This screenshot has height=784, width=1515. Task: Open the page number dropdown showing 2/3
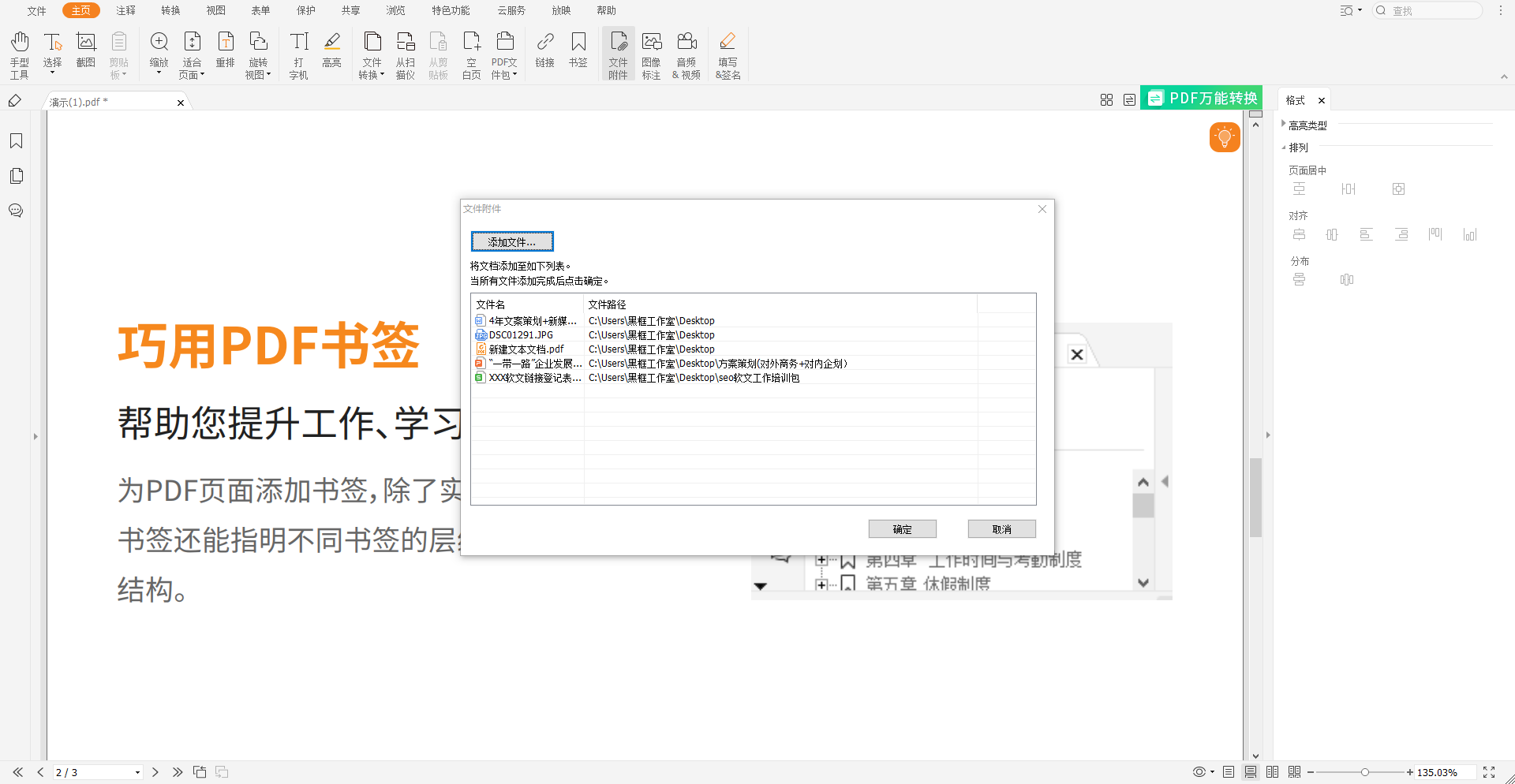[x=138, y=772]
